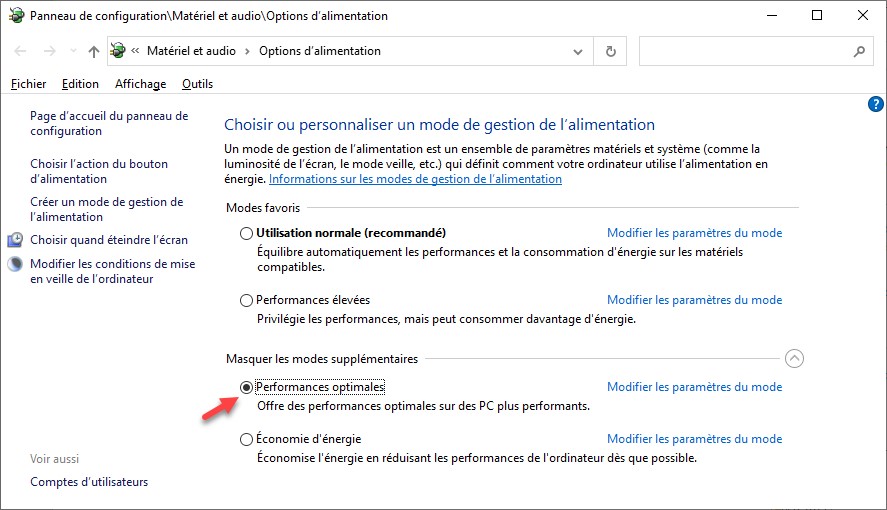Open the address bar history dropdown
Image resolution: width=887 pixels, height=510 pixels.
577,51
